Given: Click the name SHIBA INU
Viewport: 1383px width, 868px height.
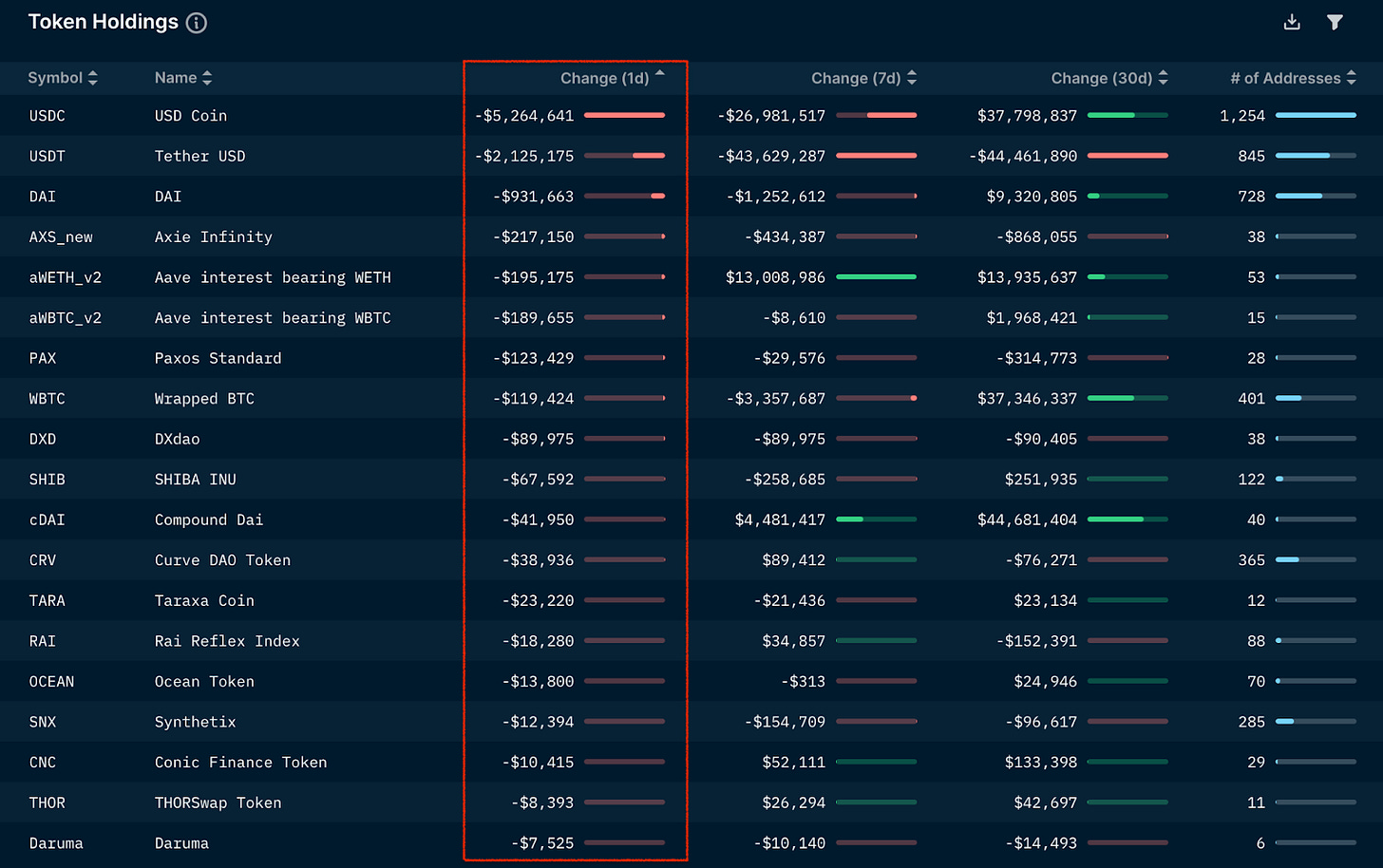Looking at the screenshot, I should point(196,480).
